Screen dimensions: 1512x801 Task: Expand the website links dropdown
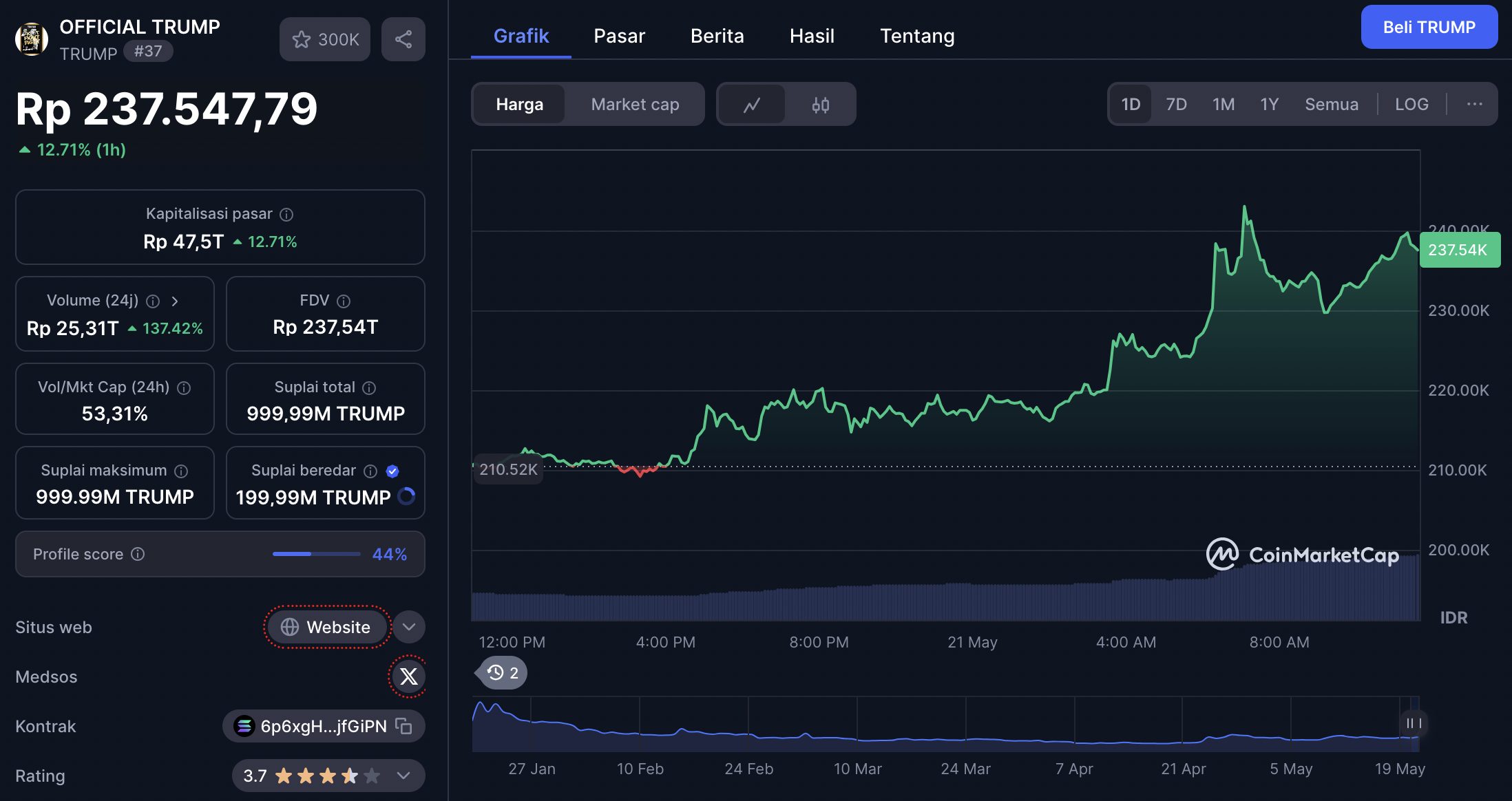point(409,627)
